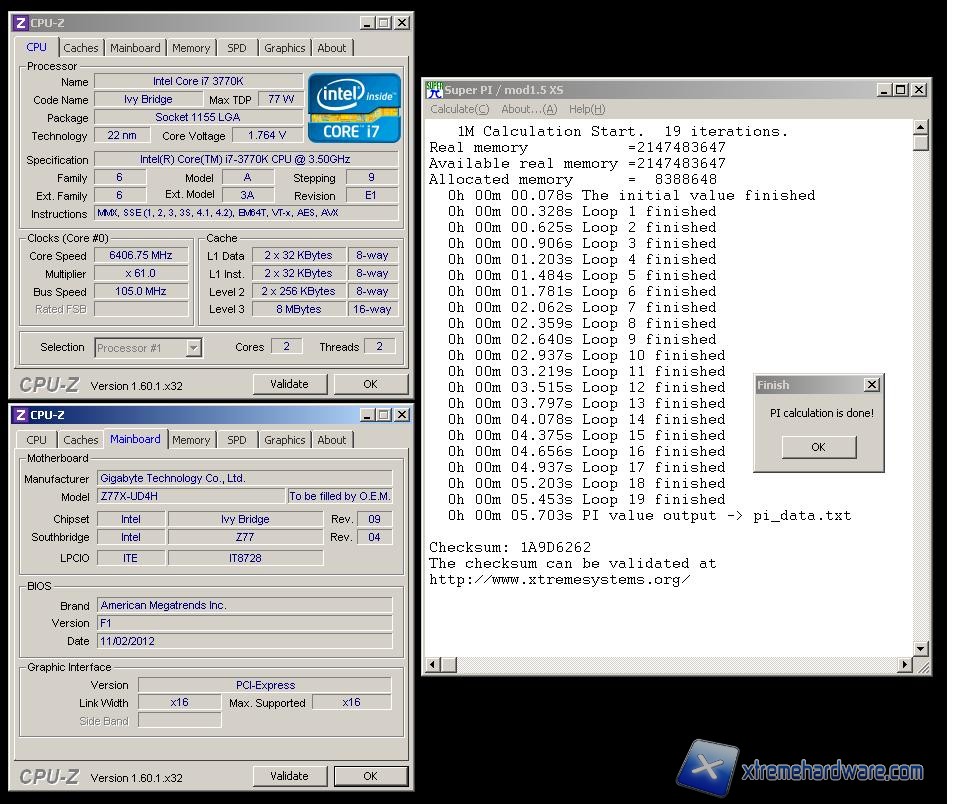Viewport: 960px width, 804px height.
Task: Click the Super PI vertical scrollbar up arrow
Action: 921,127
